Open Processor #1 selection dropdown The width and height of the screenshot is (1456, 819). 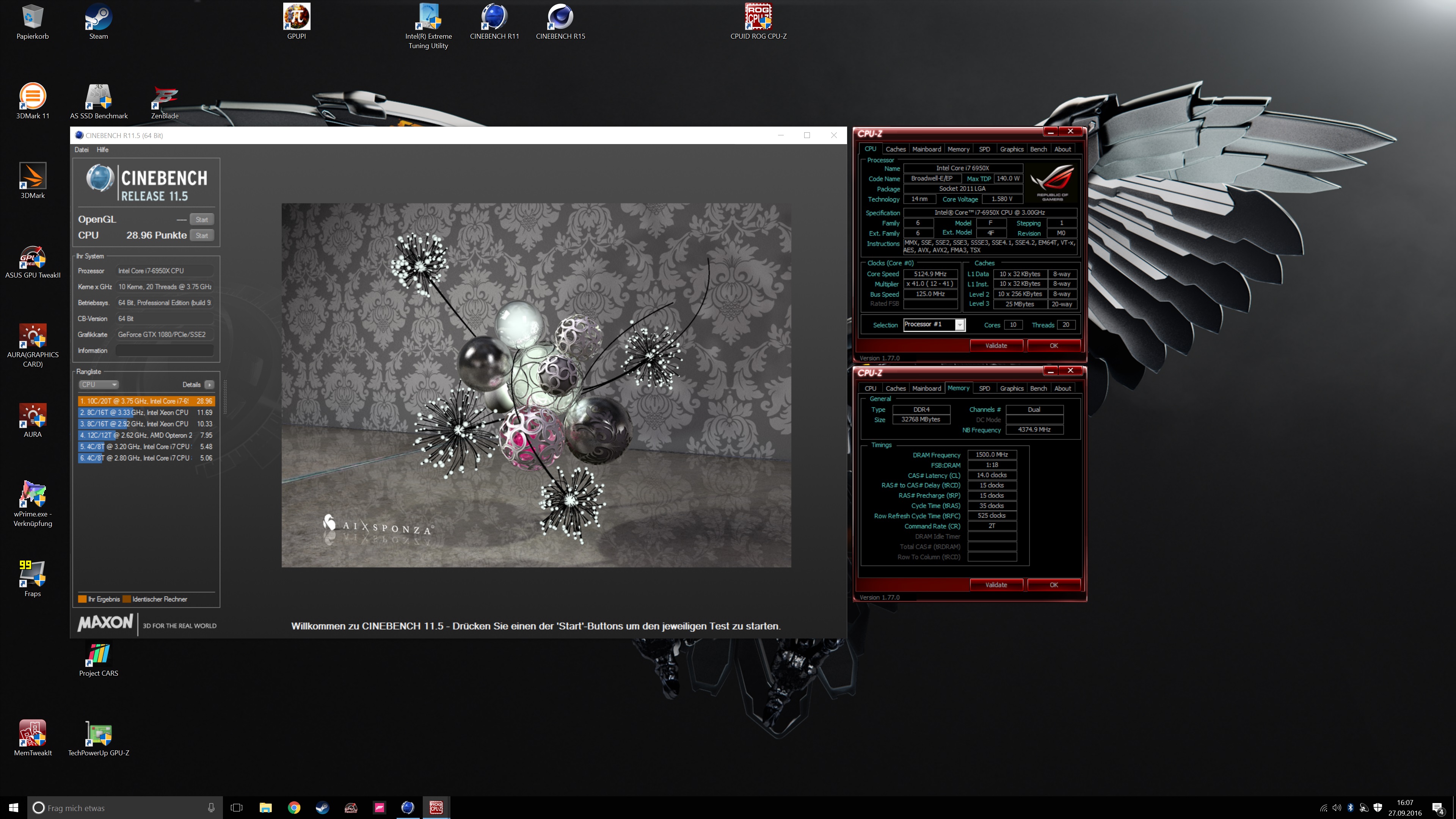click(934, 325)
